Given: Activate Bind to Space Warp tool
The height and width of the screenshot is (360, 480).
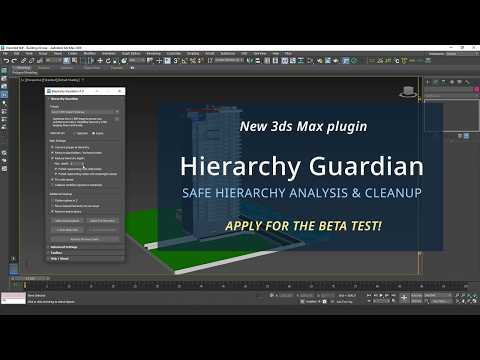Looking at the screenshot, I should coord(40,61).
